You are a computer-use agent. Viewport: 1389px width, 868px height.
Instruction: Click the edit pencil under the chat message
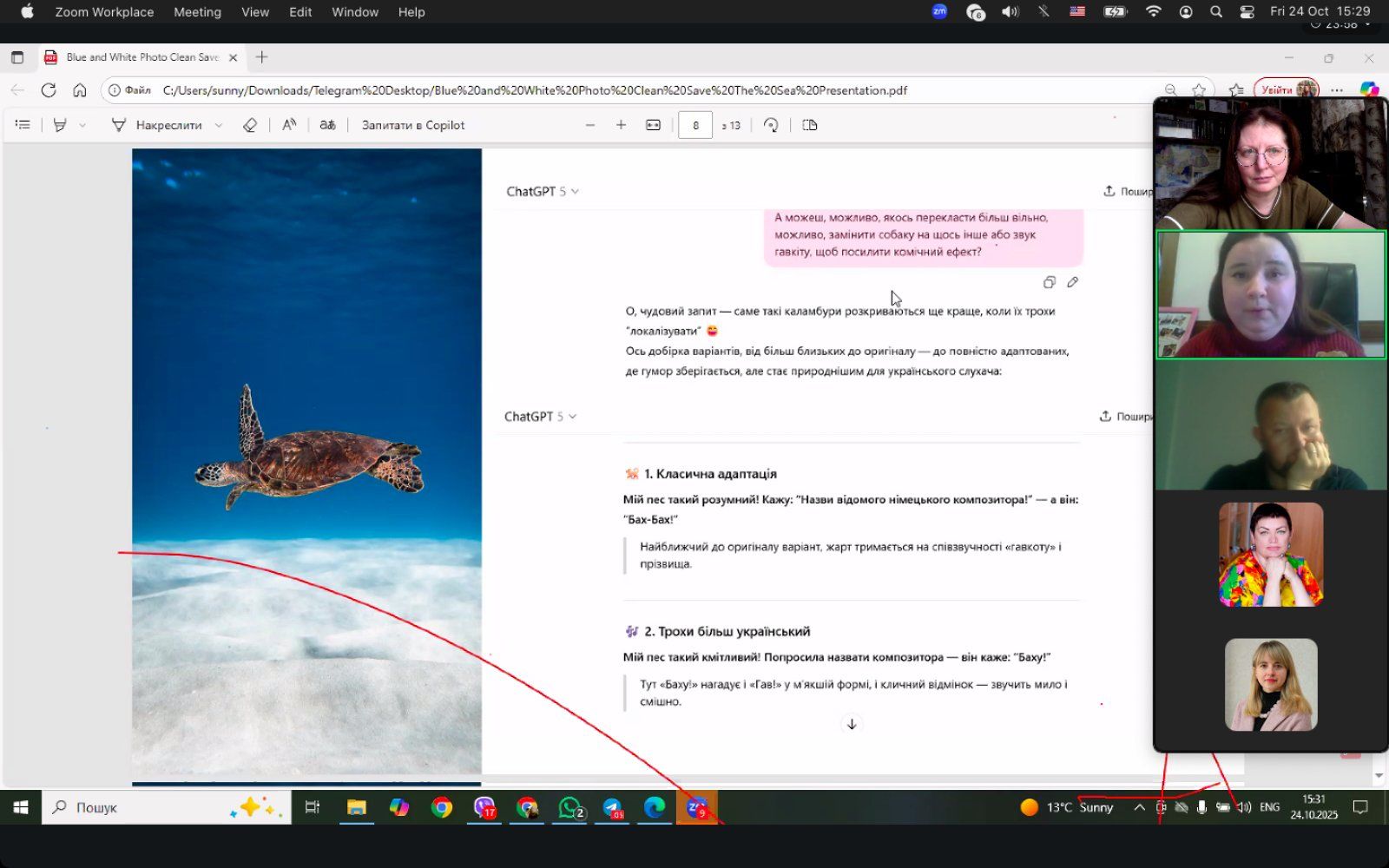click(1073, 282)
